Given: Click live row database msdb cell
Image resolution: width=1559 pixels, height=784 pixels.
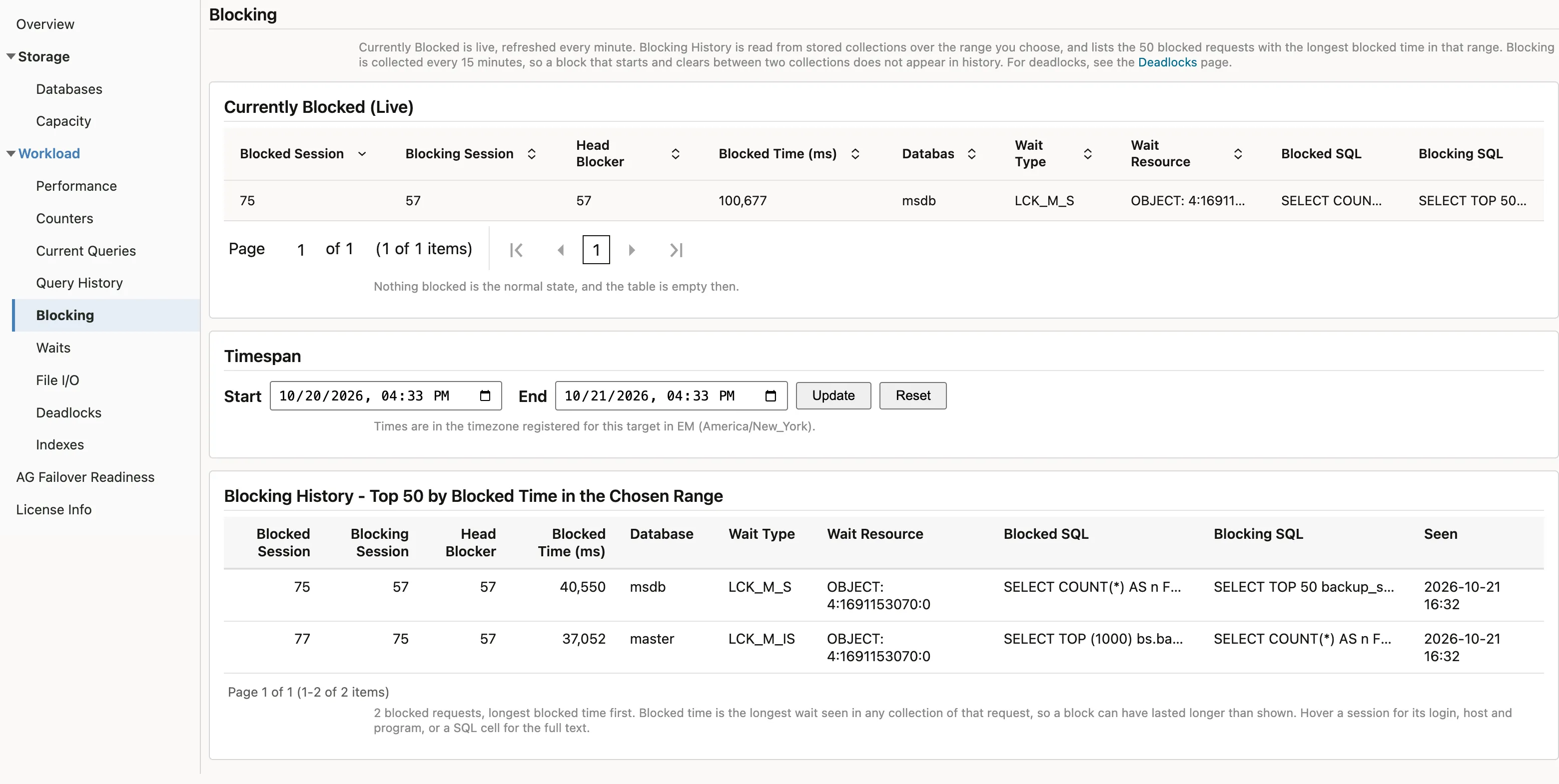Looking at the screenshot, I should click(919, 201).
